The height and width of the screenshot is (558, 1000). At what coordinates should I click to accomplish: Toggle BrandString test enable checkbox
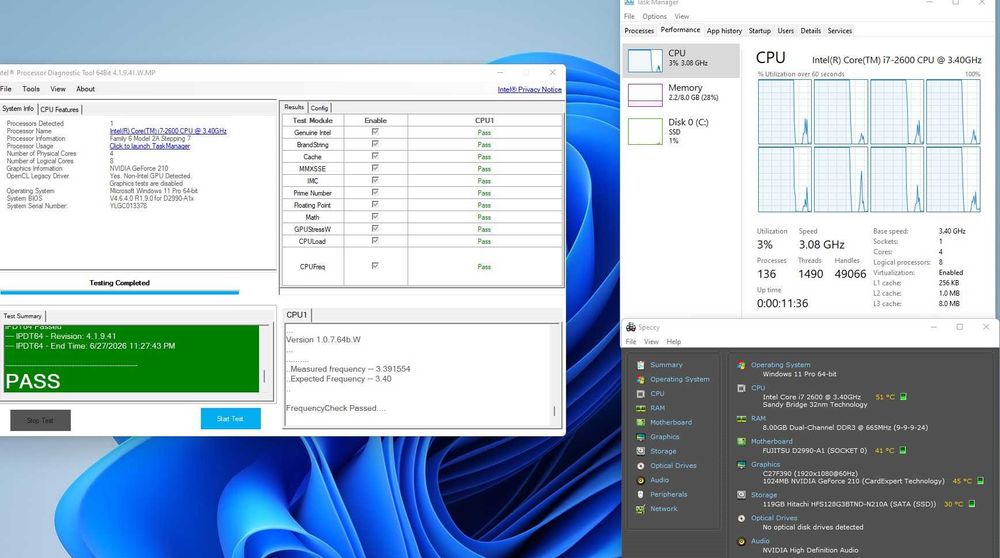tap(375, 144)
